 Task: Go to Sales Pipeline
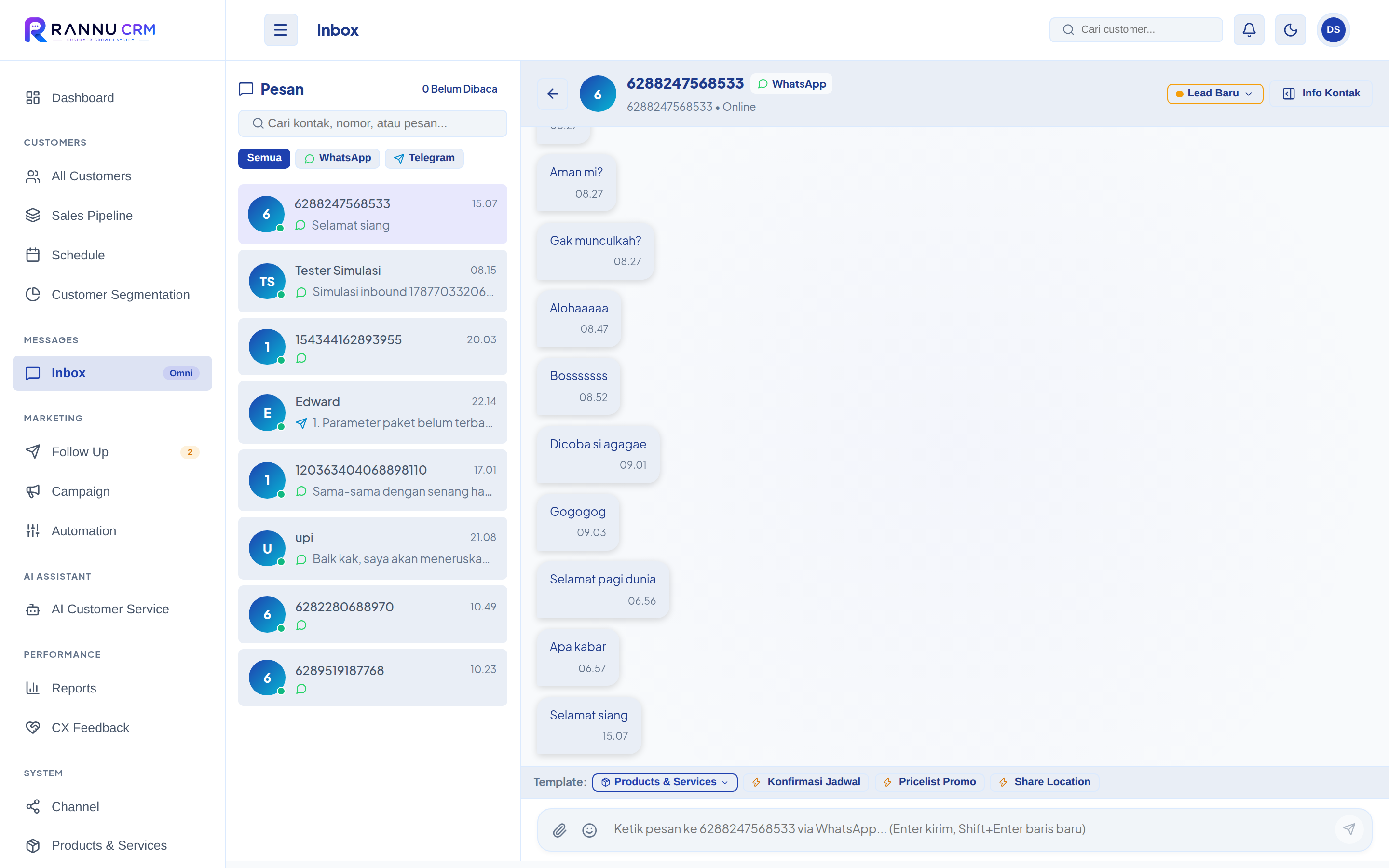[x=112, y=215]
